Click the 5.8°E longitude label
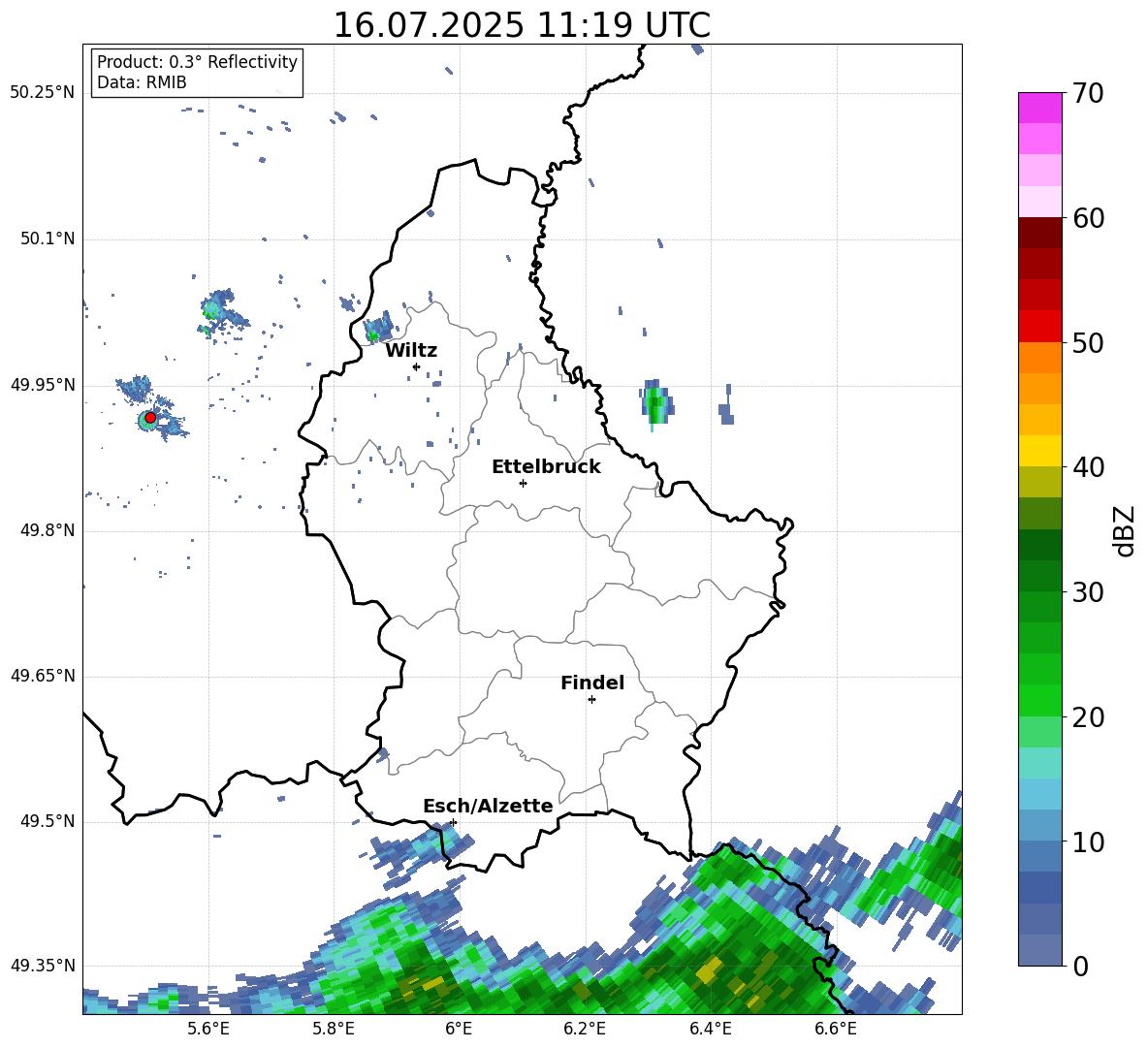 coord(334,1029)
